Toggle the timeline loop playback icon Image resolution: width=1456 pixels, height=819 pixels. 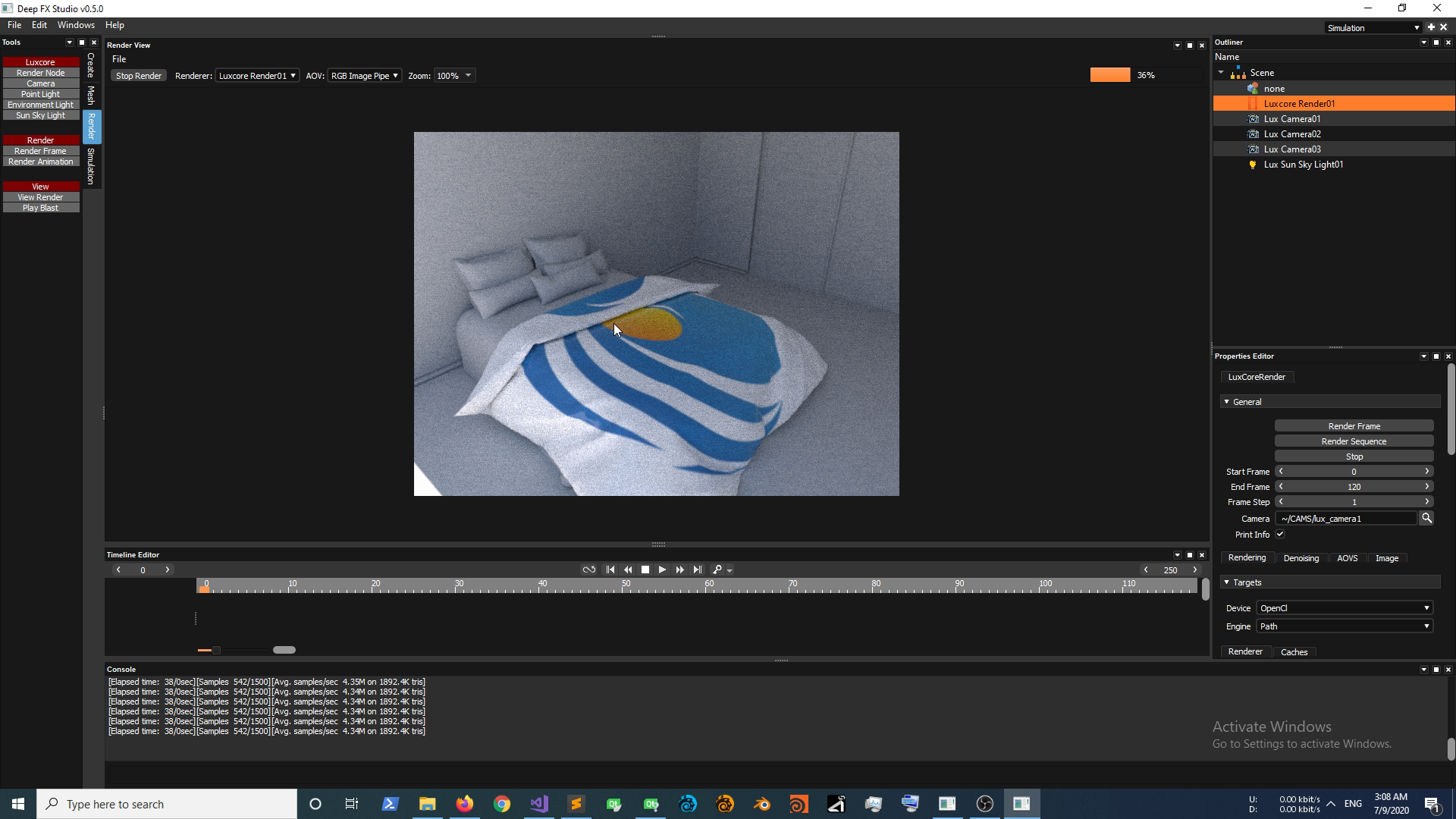point(588,570)
